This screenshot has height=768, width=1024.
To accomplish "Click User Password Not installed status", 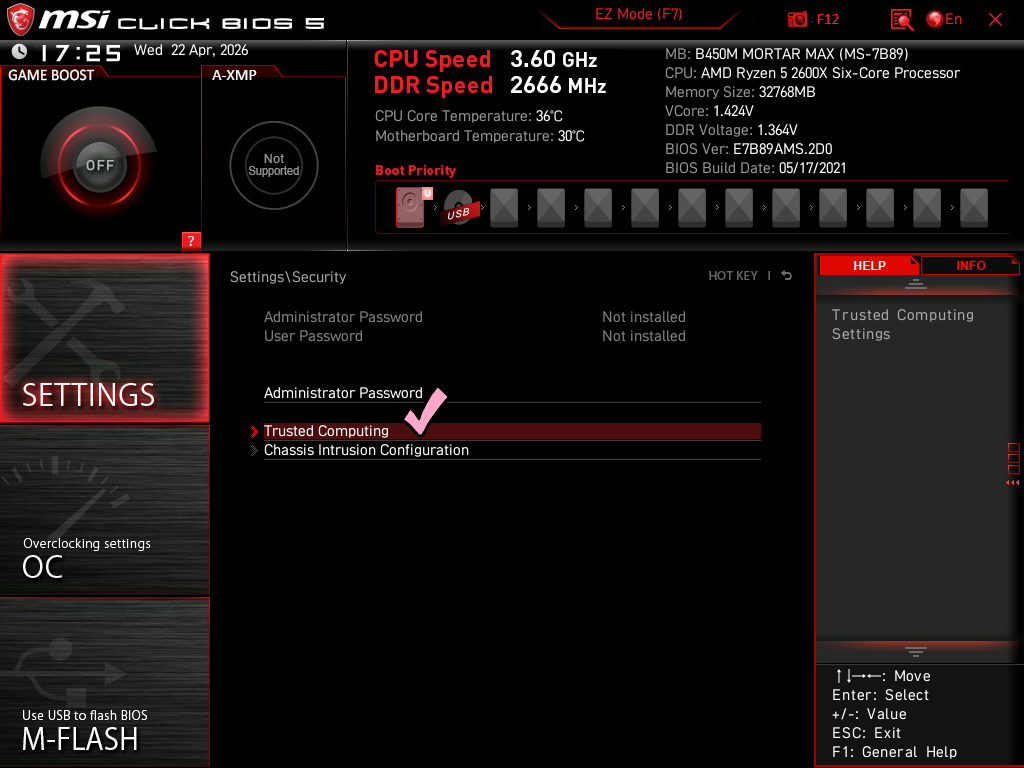I will click(643, 336).
